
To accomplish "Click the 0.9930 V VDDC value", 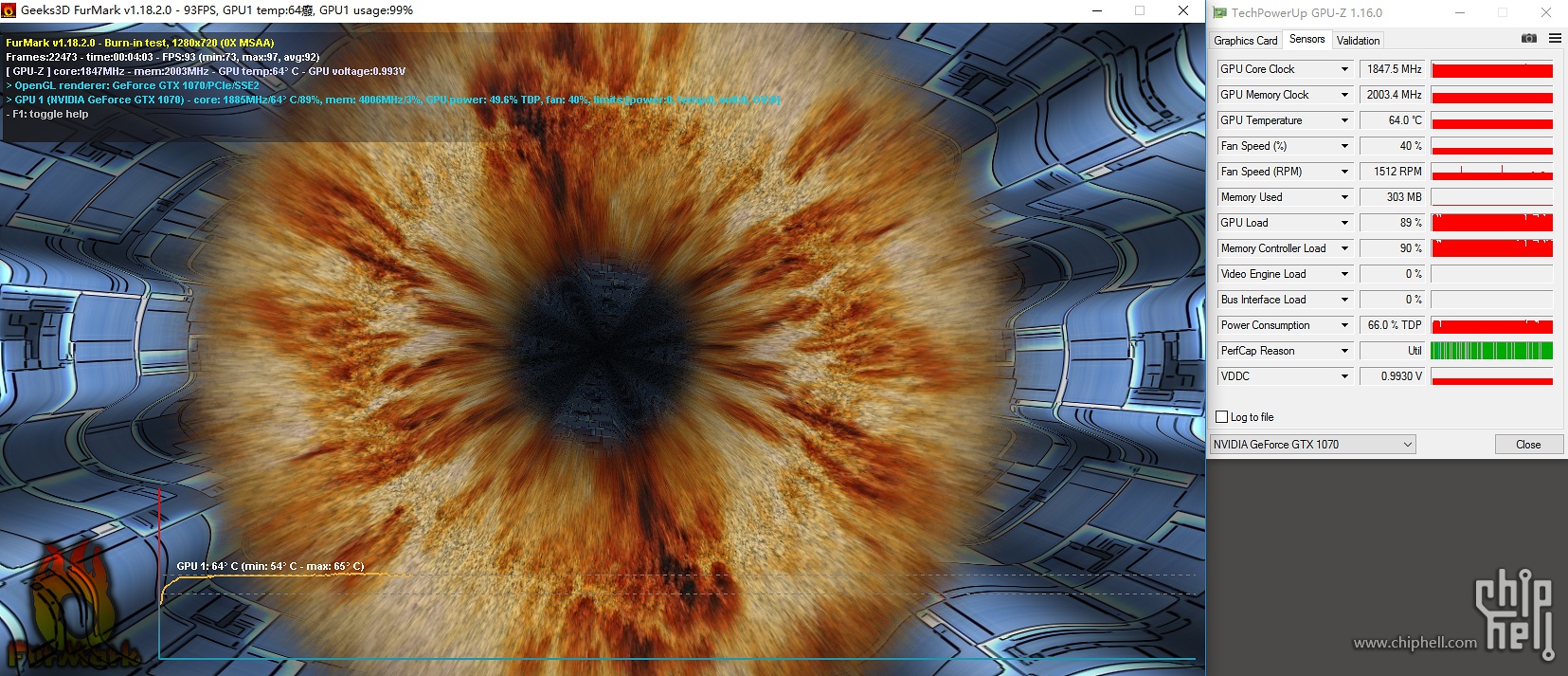I will [1392, 376].
